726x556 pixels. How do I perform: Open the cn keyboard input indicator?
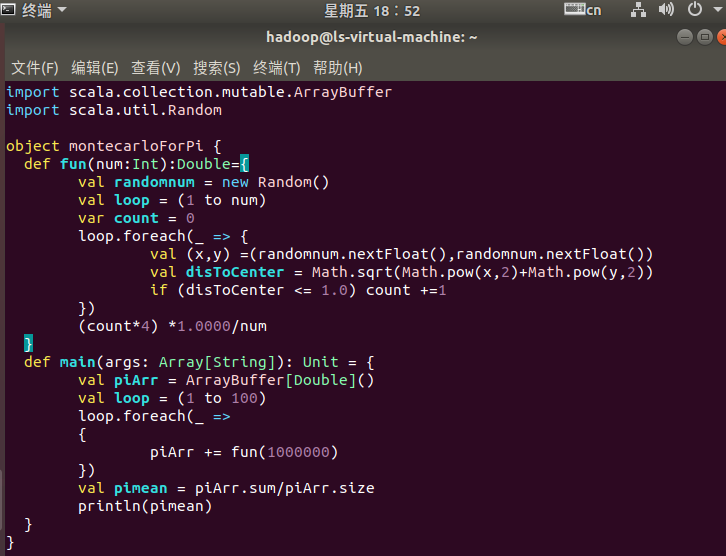(582, 10)
